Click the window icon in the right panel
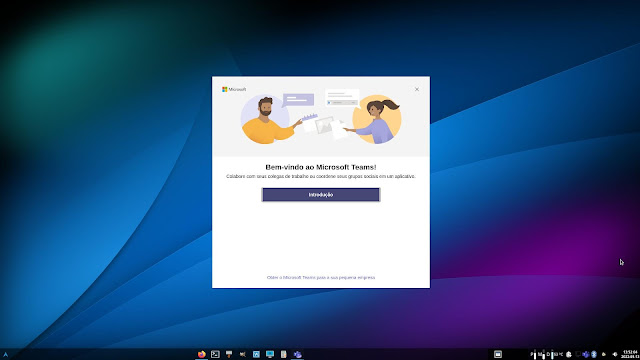The image size is (640, 360). 498,354
